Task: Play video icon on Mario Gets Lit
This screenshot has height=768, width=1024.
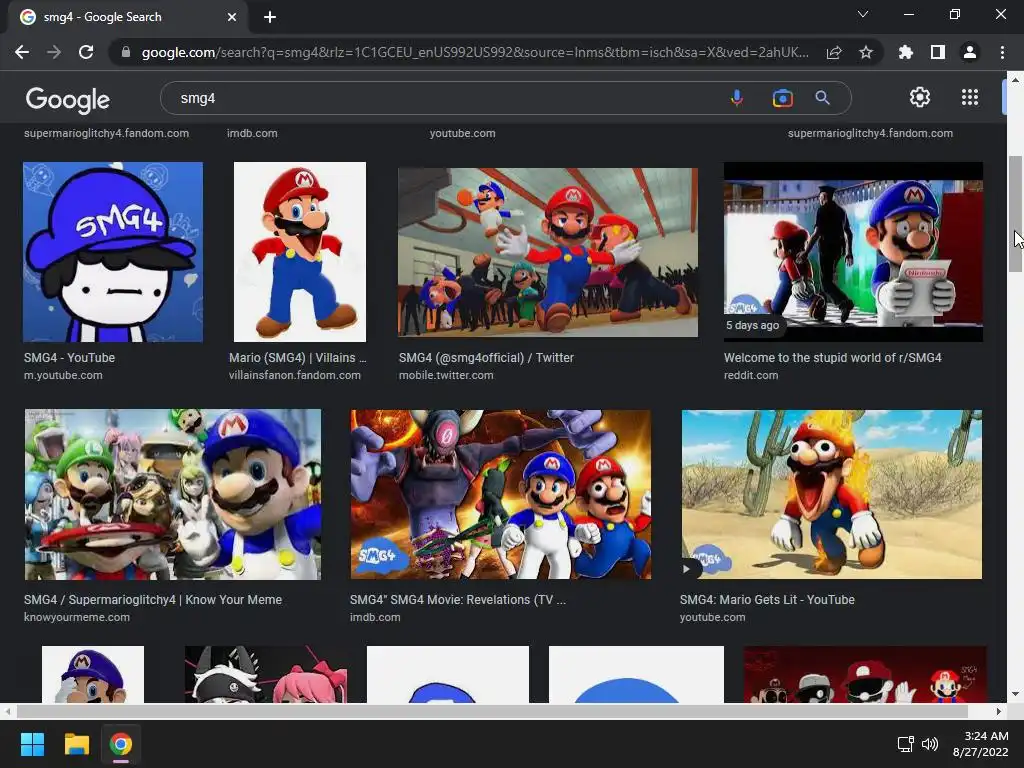Action: (x=686, y=569)
